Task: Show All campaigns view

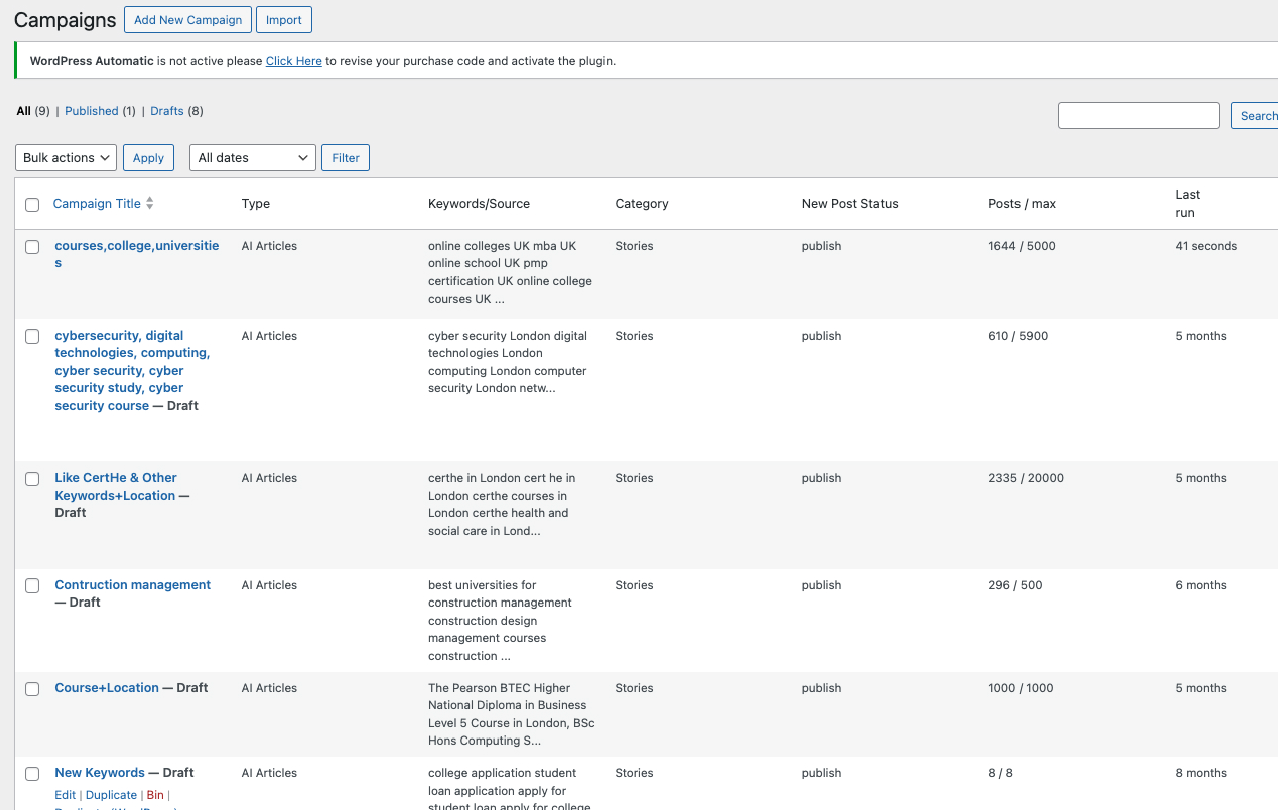Action: (24, 111)
